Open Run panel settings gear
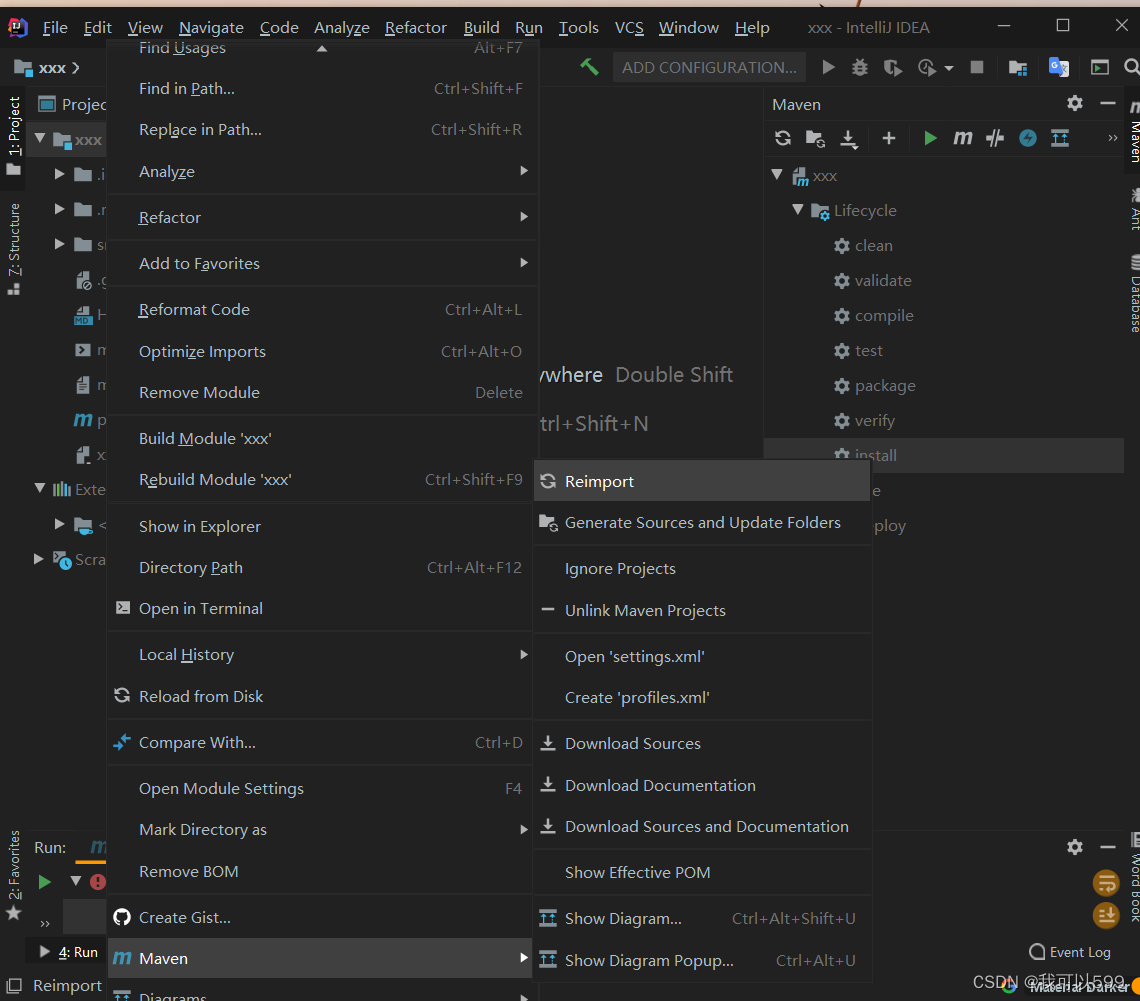 (x=1075, y=847)
